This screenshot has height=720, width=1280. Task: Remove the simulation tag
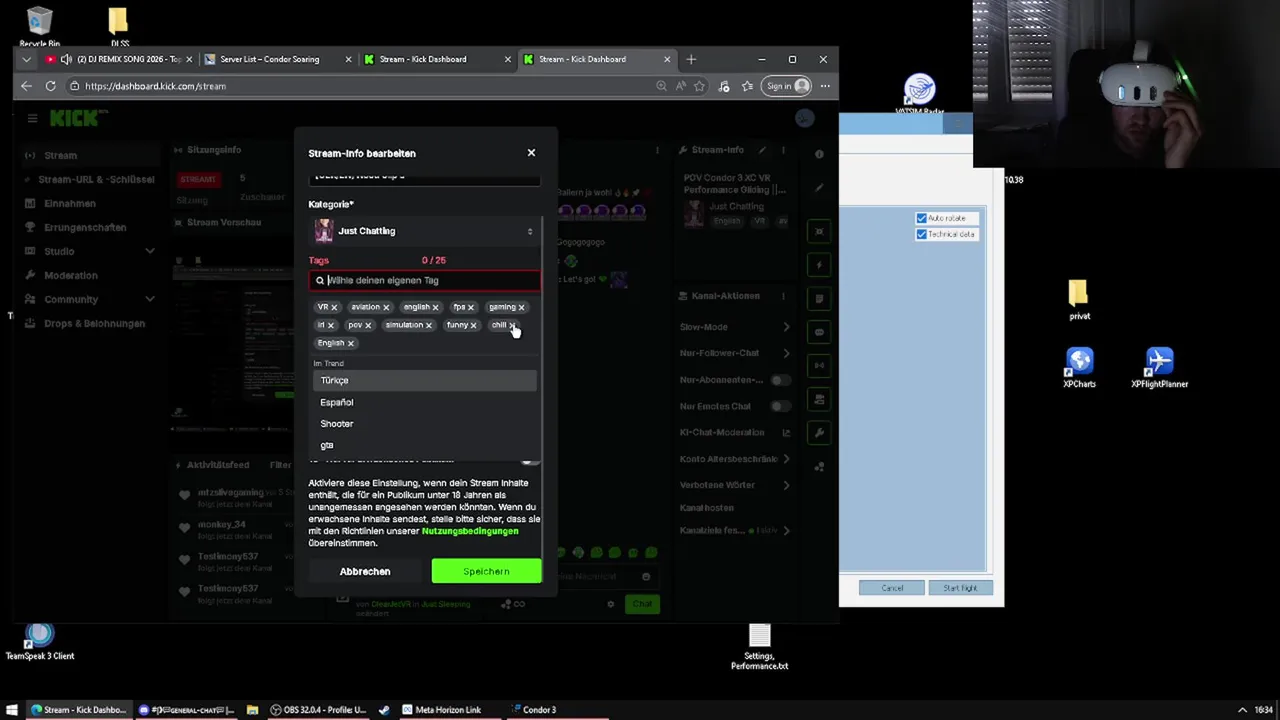click(x=428, y=325)
